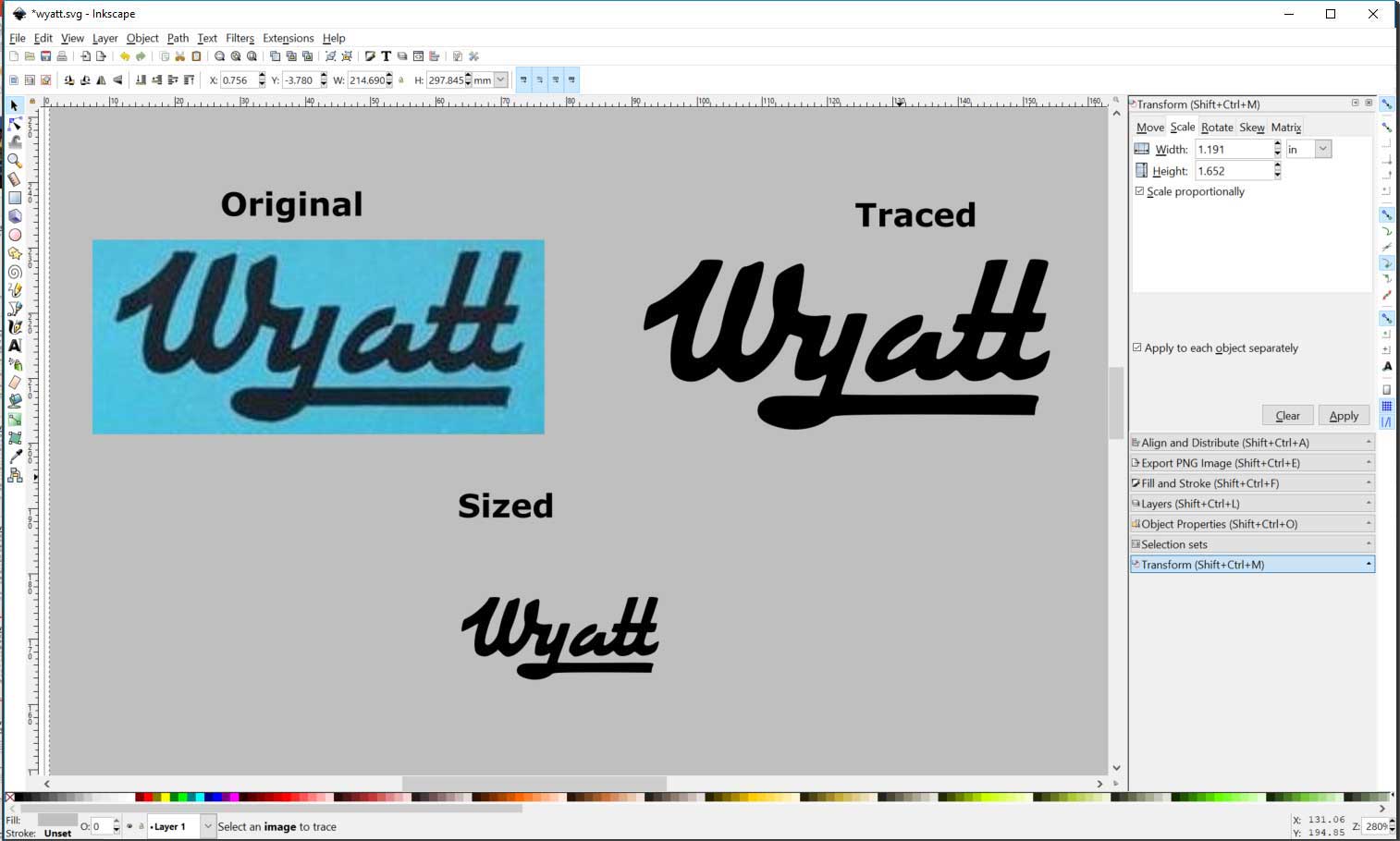The image size is (1400, 841).
Task: Toggle Scale proportionally checkbox
Action: (x=1139, y=191)
